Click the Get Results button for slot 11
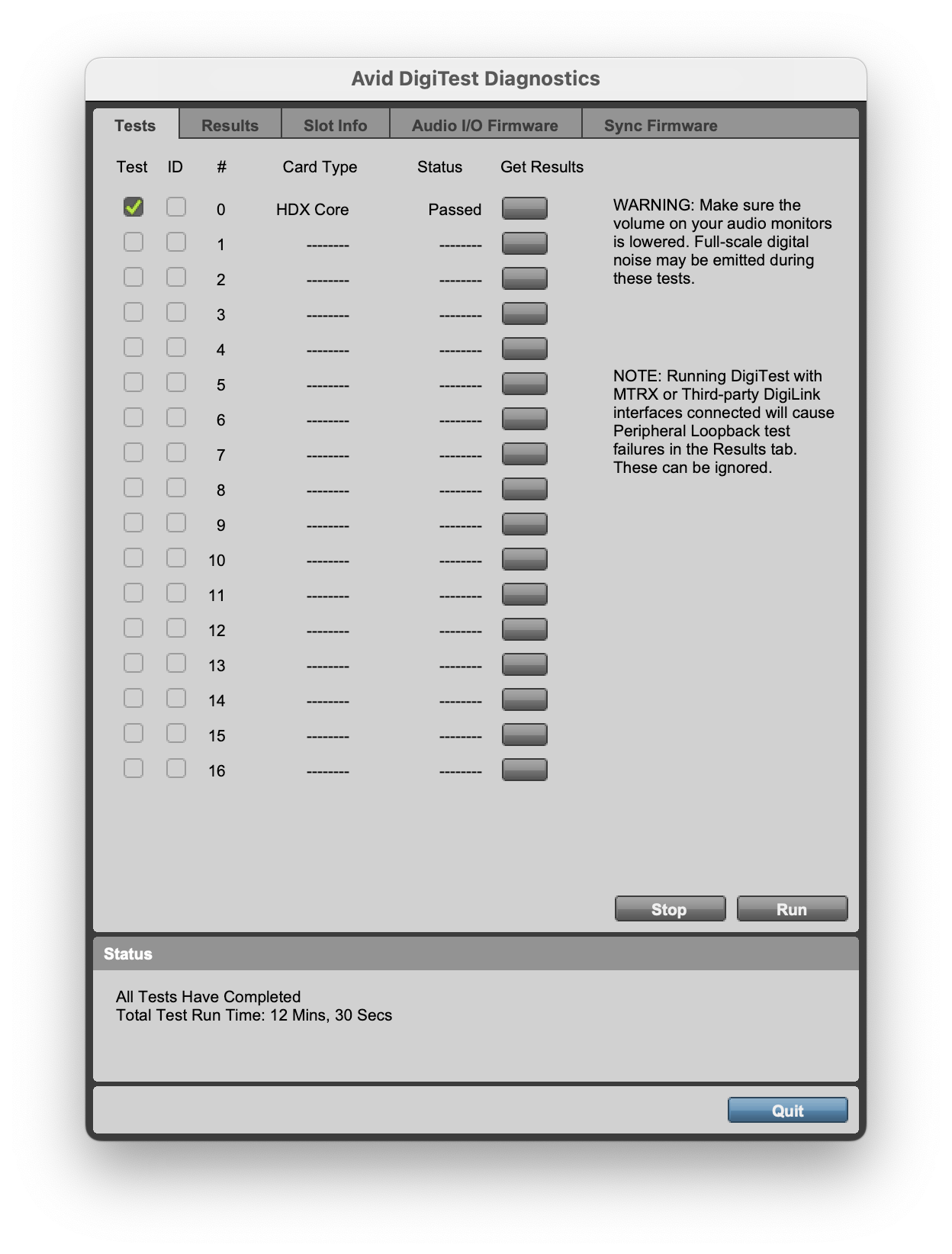 point(525,594)
